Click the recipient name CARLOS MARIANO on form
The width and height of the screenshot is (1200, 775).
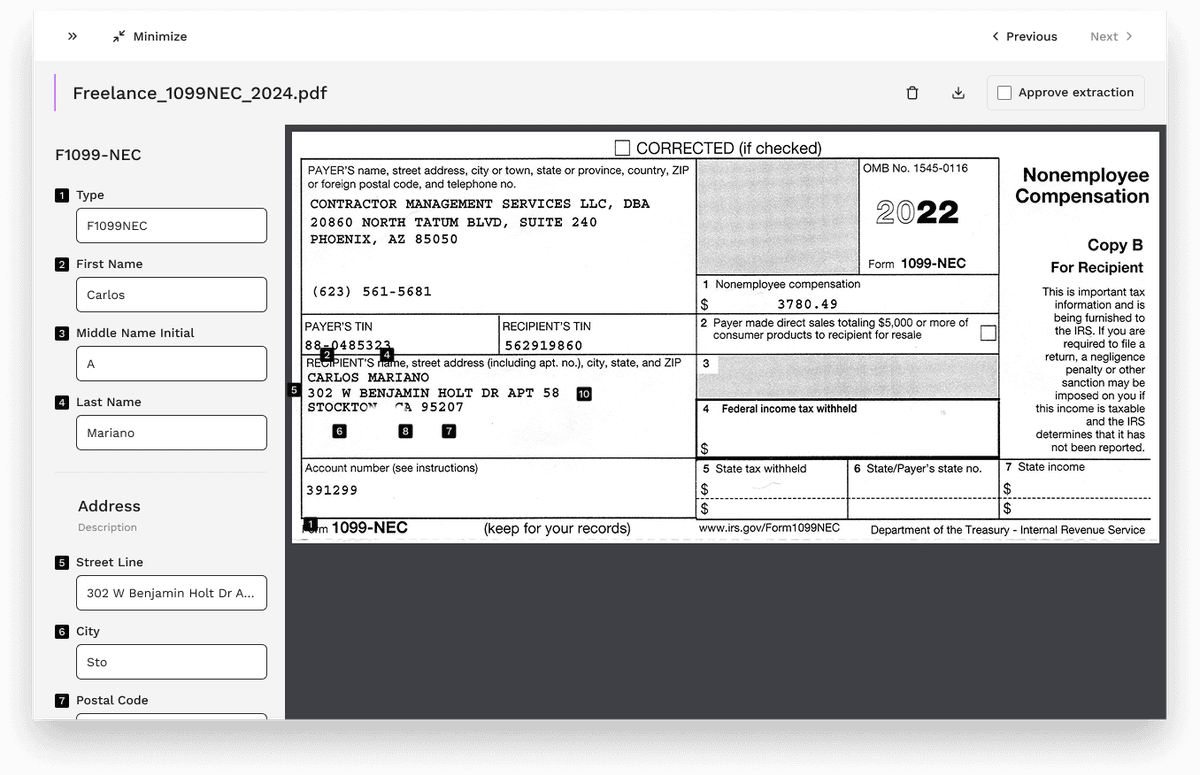[368, 378]
